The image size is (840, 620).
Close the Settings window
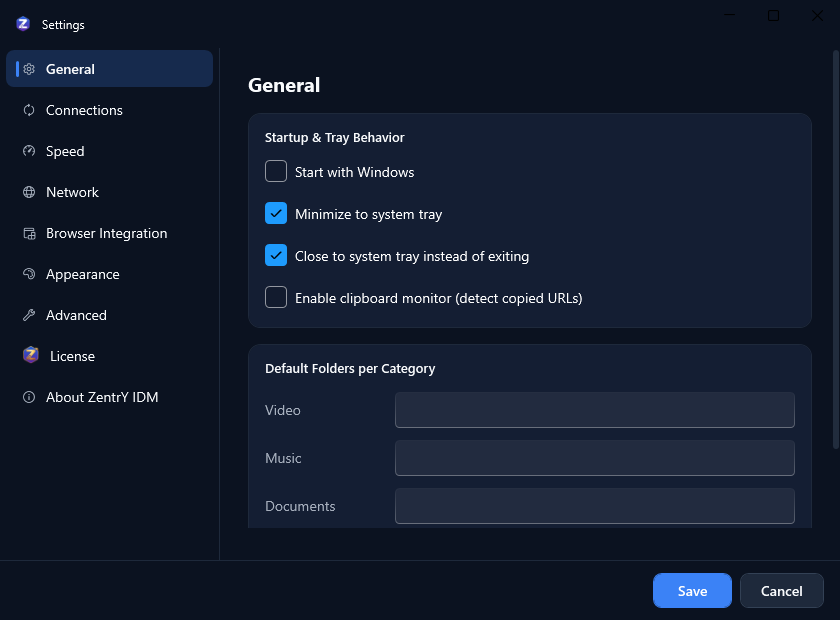(817, 16)
